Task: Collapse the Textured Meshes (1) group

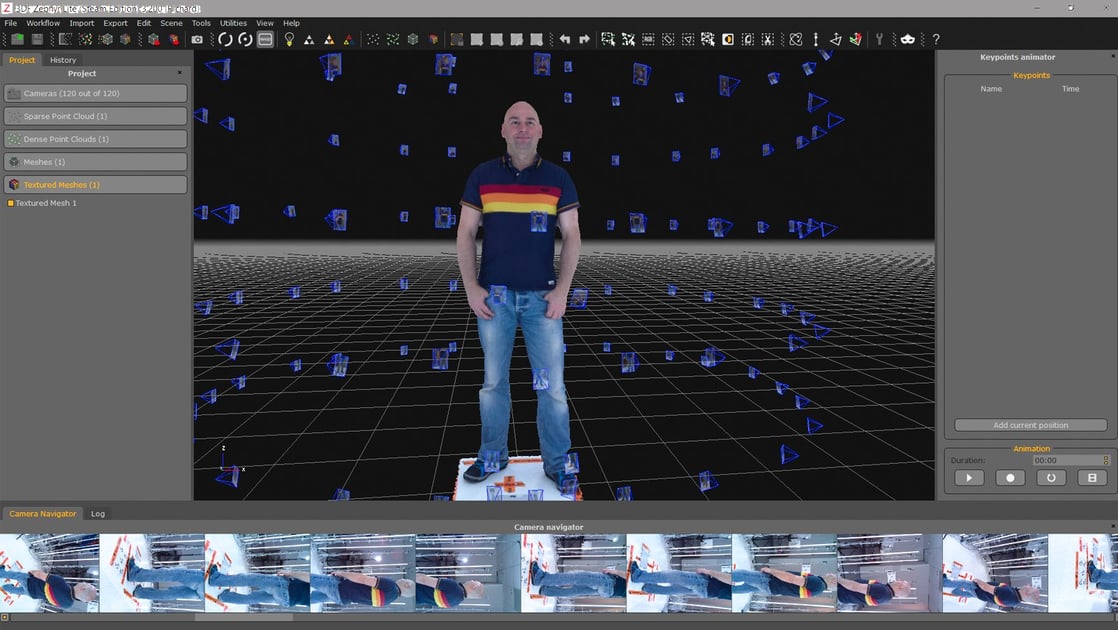Action: [95, 184]
